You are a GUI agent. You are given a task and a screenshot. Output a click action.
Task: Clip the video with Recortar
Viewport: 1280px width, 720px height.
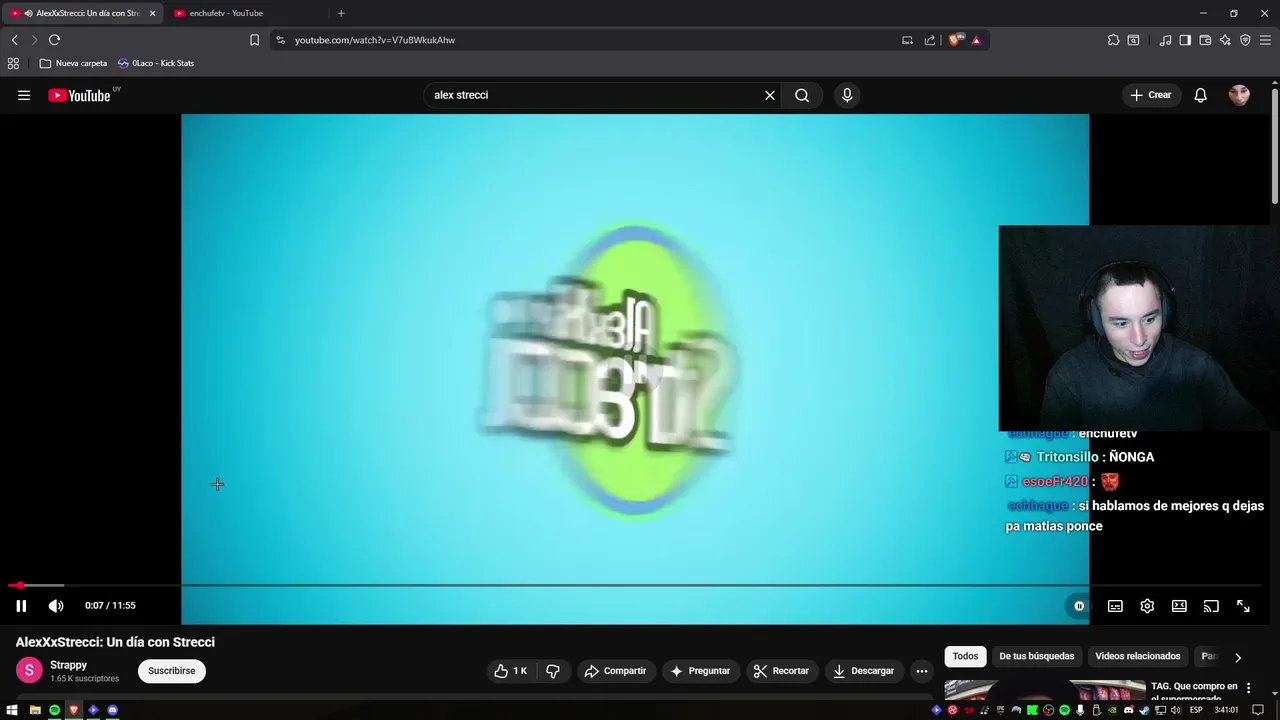coord(781,671)
